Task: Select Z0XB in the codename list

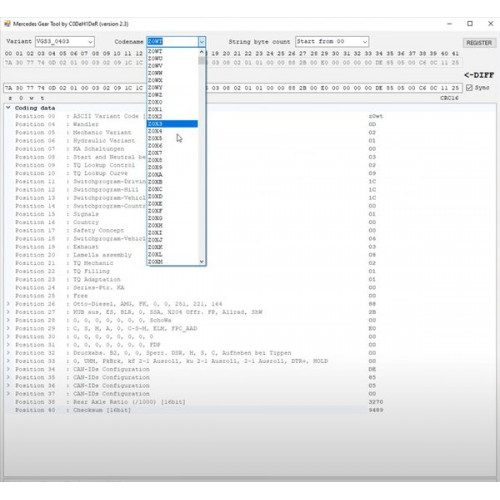Action: click(172, 182)
